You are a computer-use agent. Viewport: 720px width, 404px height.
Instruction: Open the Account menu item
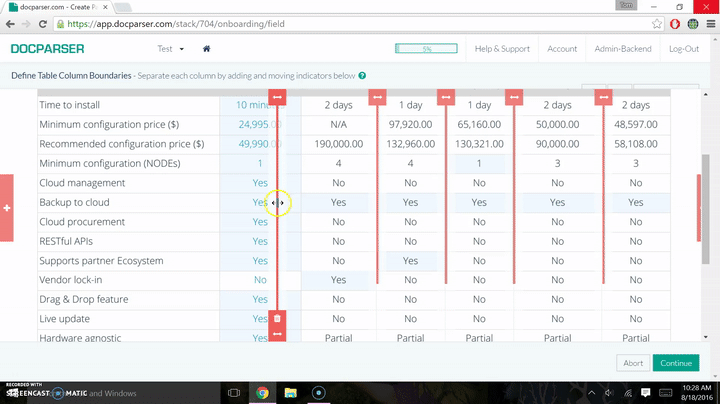(562, 48)
